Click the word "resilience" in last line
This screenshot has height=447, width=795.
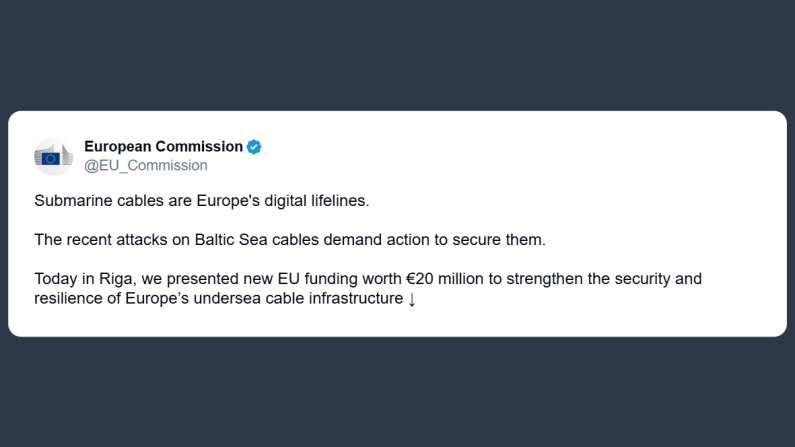69,298
